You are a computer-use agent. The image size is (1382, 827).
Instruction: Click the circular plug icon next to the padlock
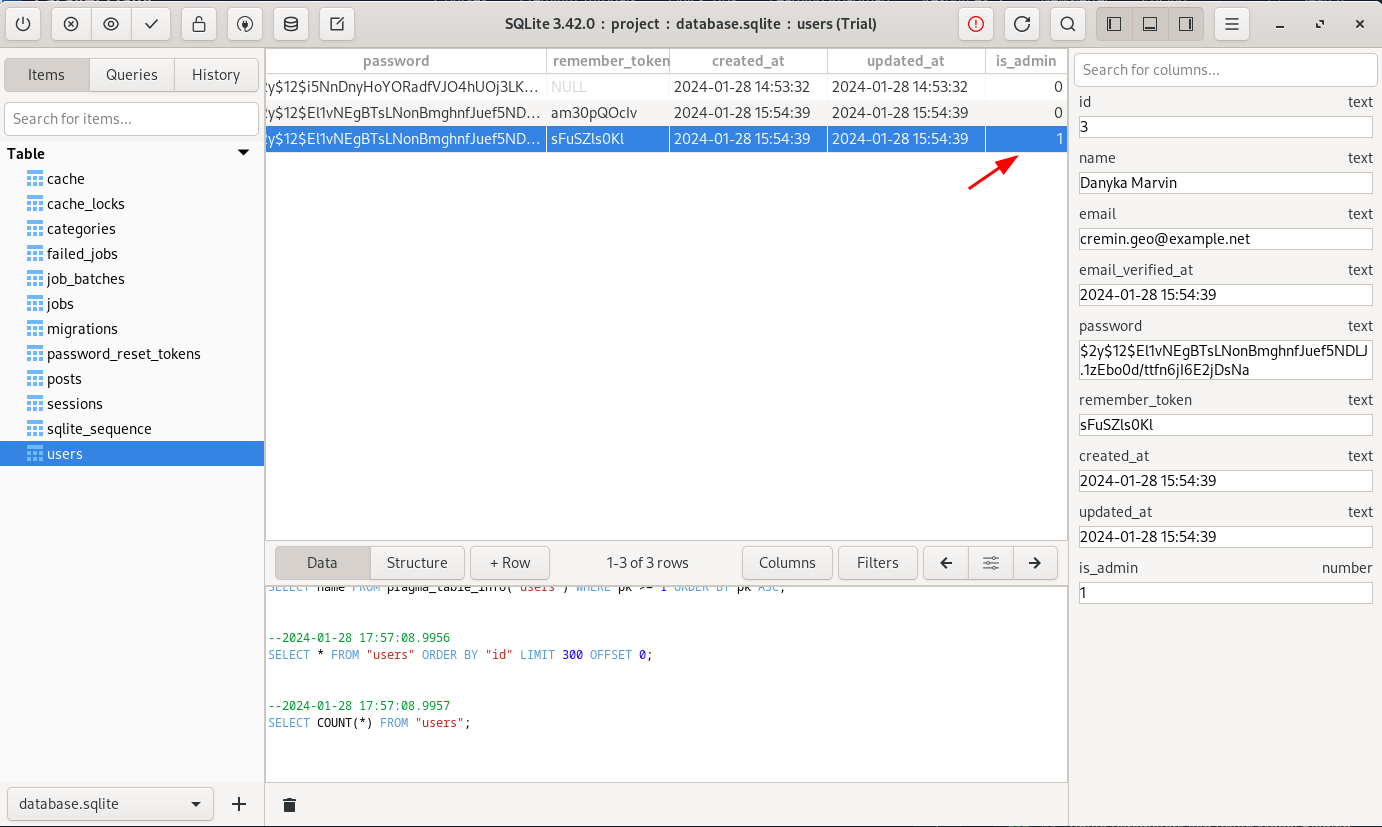point(245,24)
